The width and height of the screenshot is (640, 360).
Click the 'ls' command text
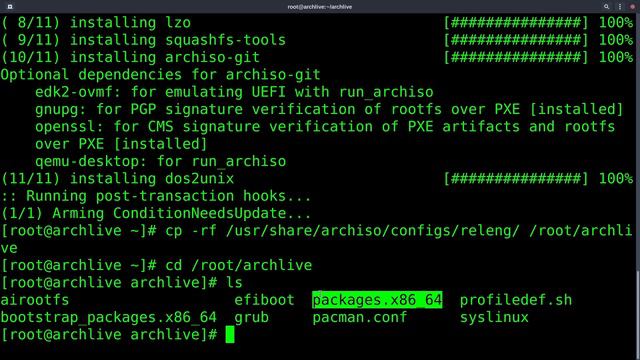(234, 282)
